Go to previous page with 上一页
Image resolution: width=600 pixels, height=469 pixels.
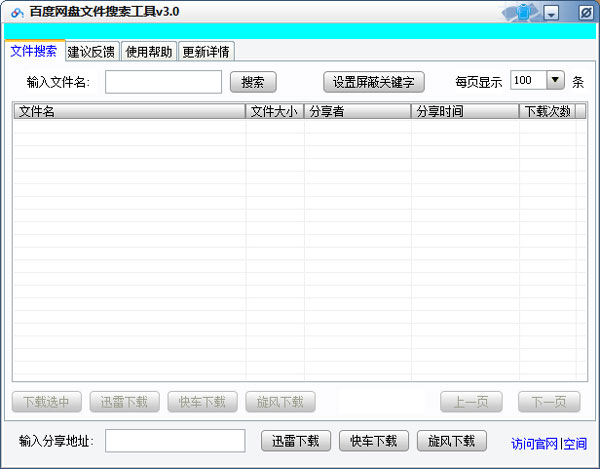(x=471, y=402)
